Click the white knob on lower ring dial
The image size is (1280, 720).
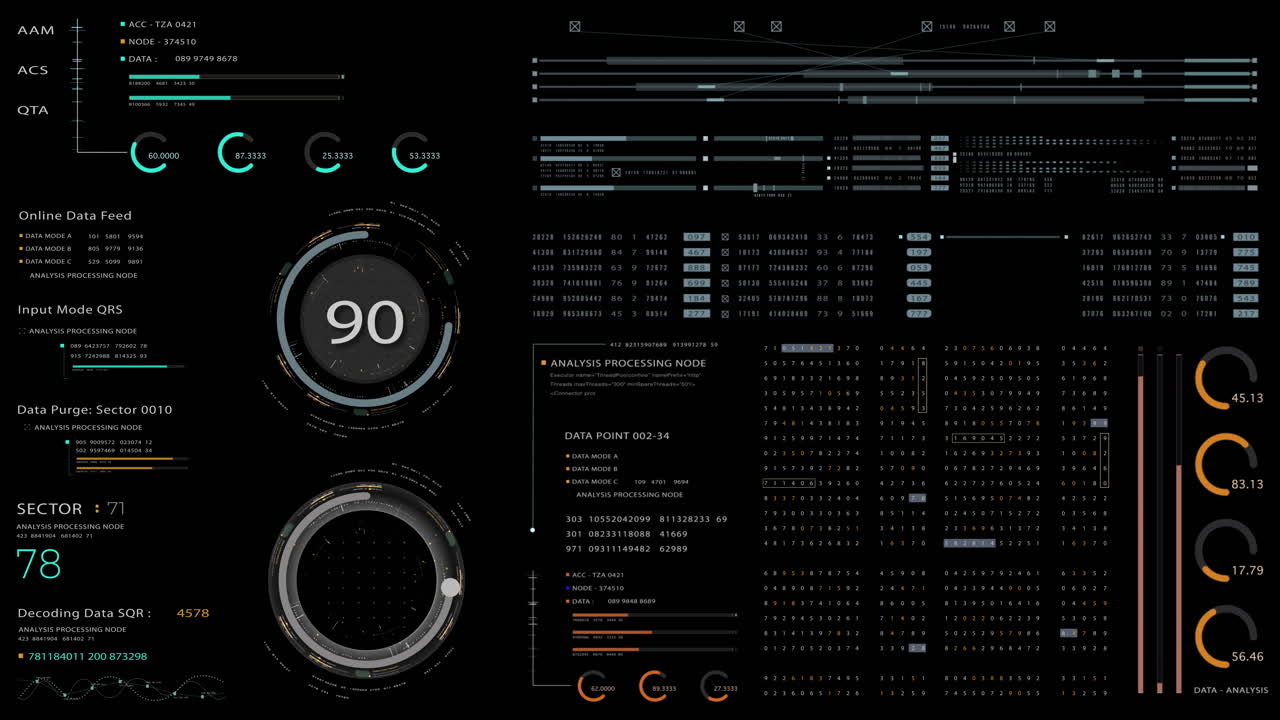click(x=451, y=587)
